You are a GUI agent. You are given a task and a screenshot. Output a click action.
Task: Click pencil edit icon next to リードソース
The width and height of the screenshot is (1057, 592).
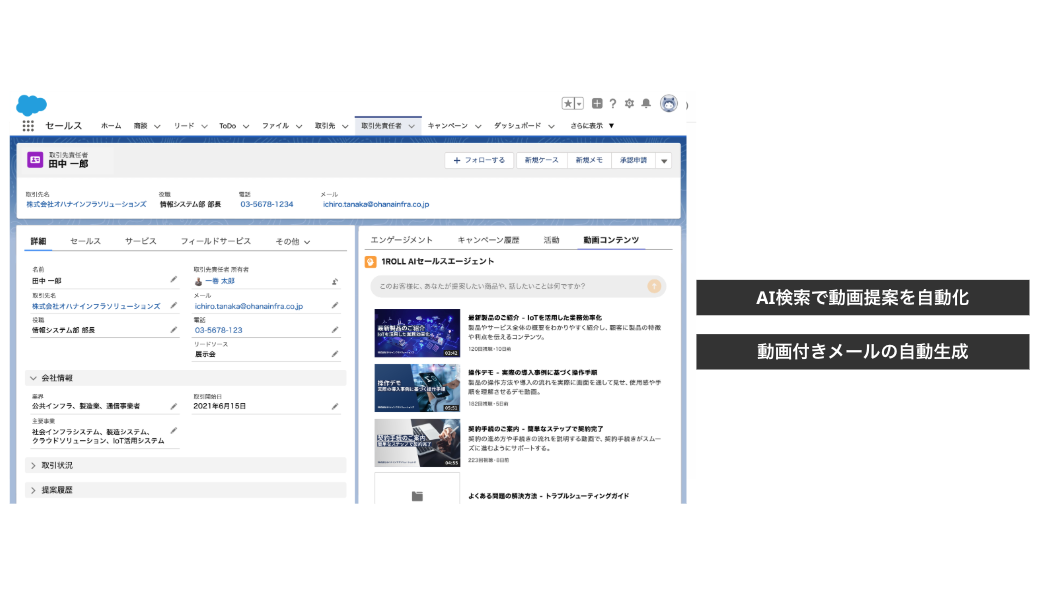pos(335,354)
